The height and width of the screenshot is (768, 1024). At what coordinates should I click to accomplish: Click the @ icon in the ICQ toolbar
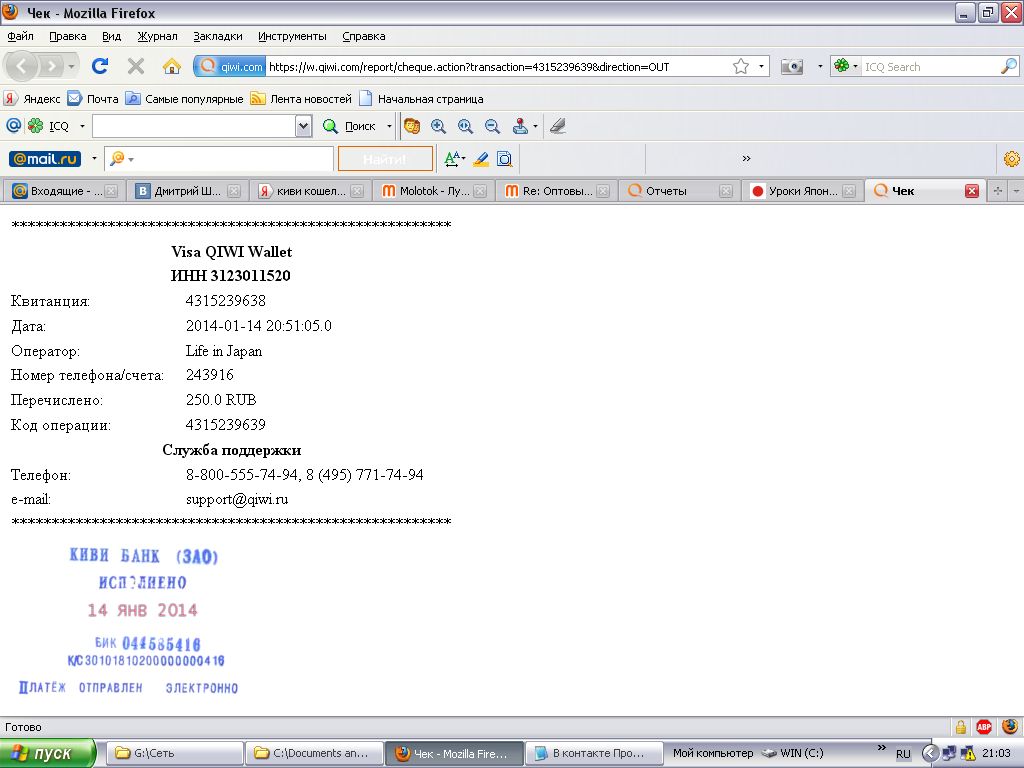(x=13, y=125)
